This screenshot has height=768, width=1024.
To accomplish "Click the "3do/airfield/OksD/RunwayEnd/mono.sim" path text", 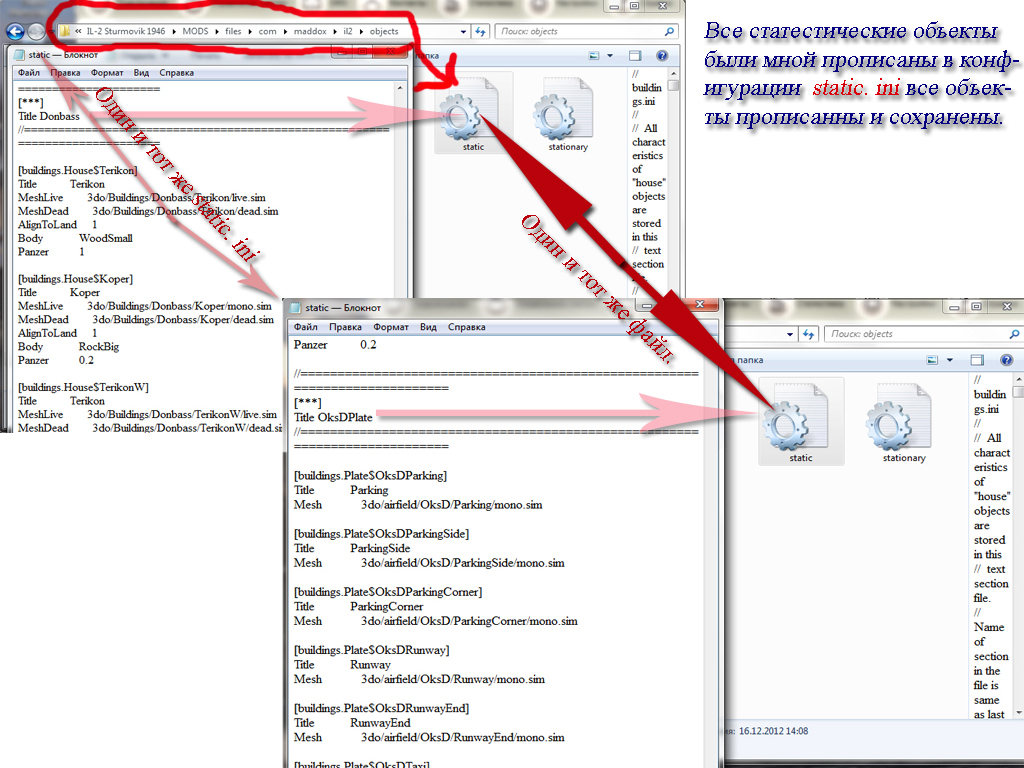I will [463, 737].
